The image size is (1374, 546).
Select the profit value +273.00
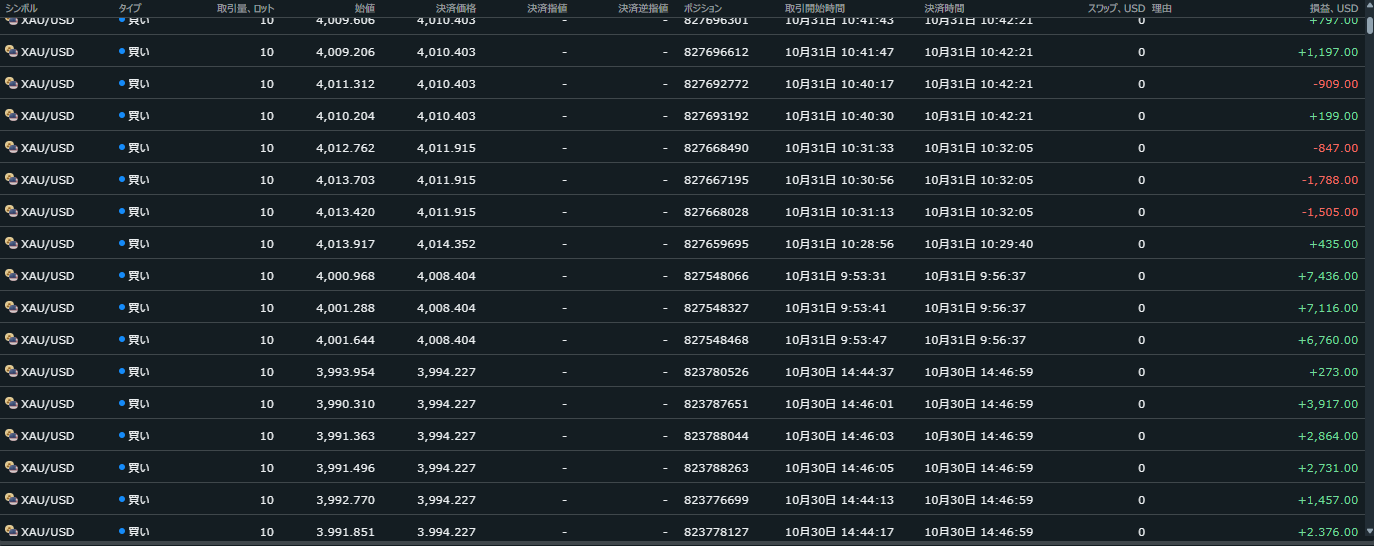[1334, 372]
